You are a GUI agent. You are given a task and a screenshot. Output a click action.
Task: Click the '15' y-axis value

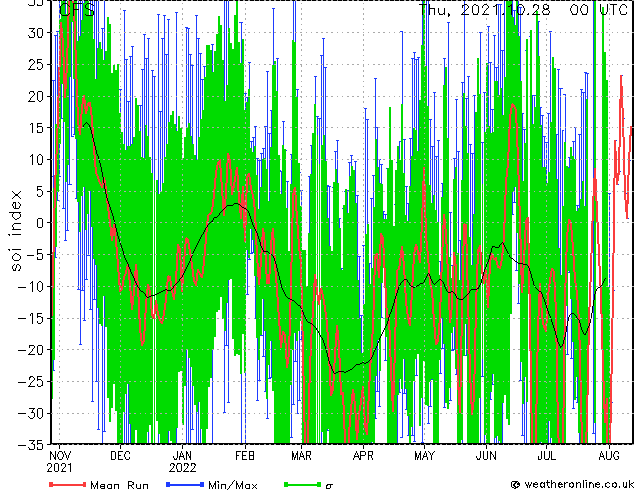point(36,128)
